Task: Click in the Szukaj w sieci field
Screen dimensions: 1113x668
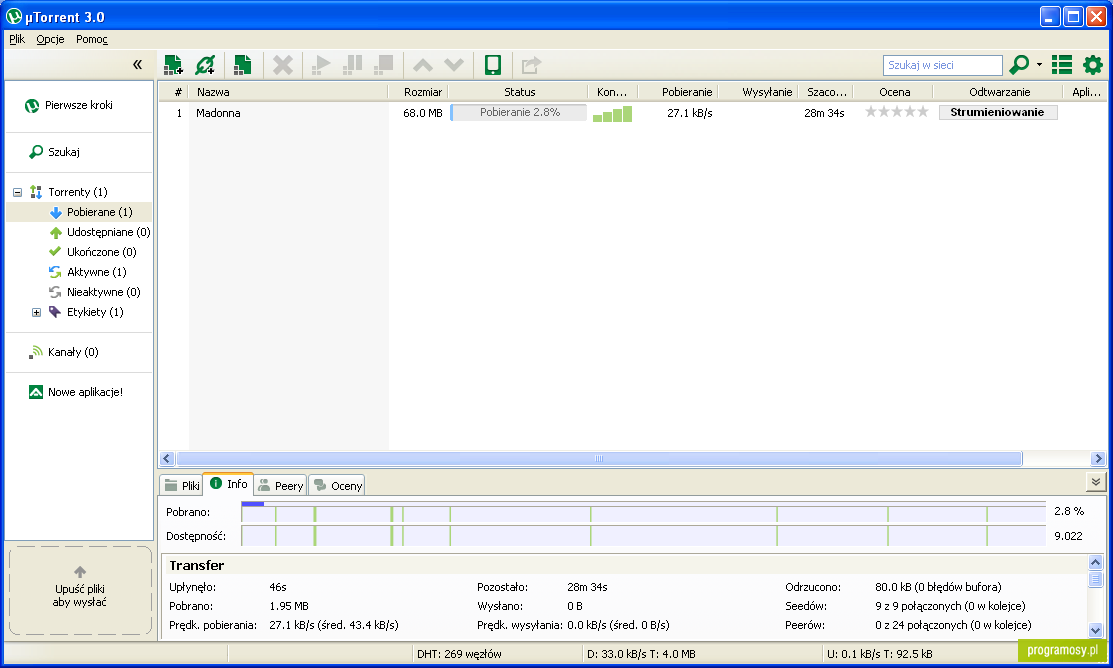Action: pos(943,65)
